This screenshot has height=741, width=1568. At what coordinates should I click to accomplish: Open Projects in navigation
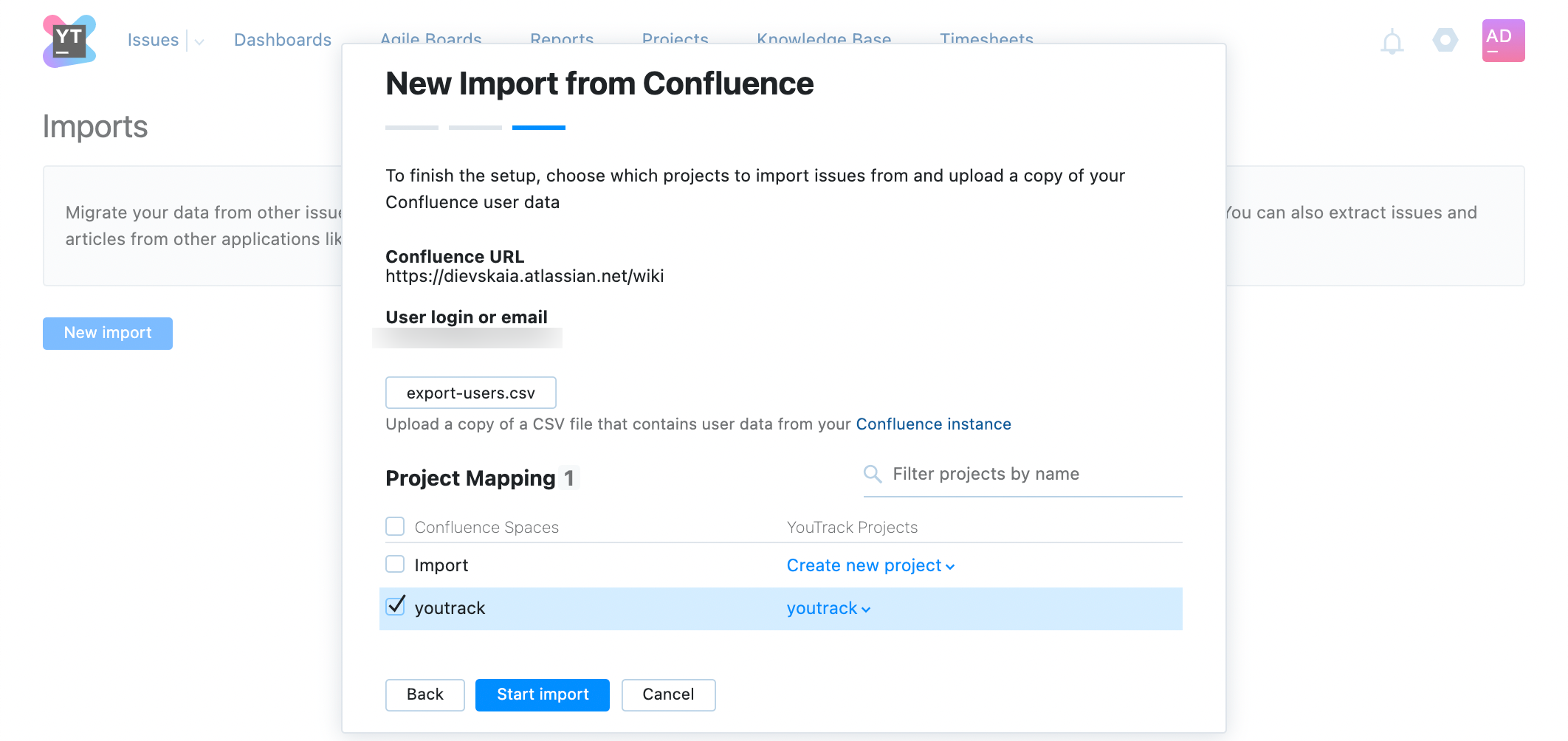click(675, 38)
